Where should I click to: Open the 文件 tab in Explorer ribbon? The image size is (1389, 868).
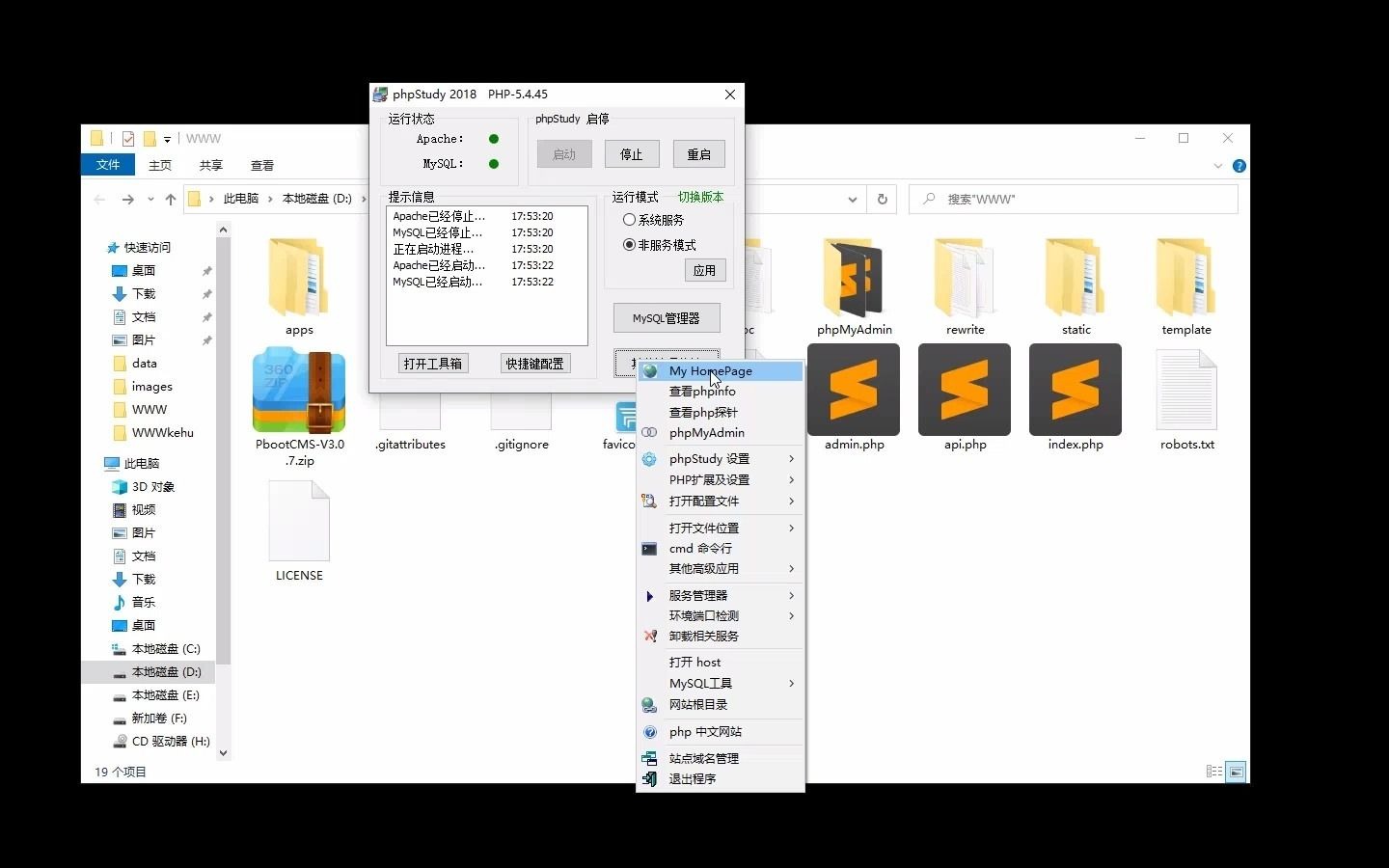pos(108,165)
